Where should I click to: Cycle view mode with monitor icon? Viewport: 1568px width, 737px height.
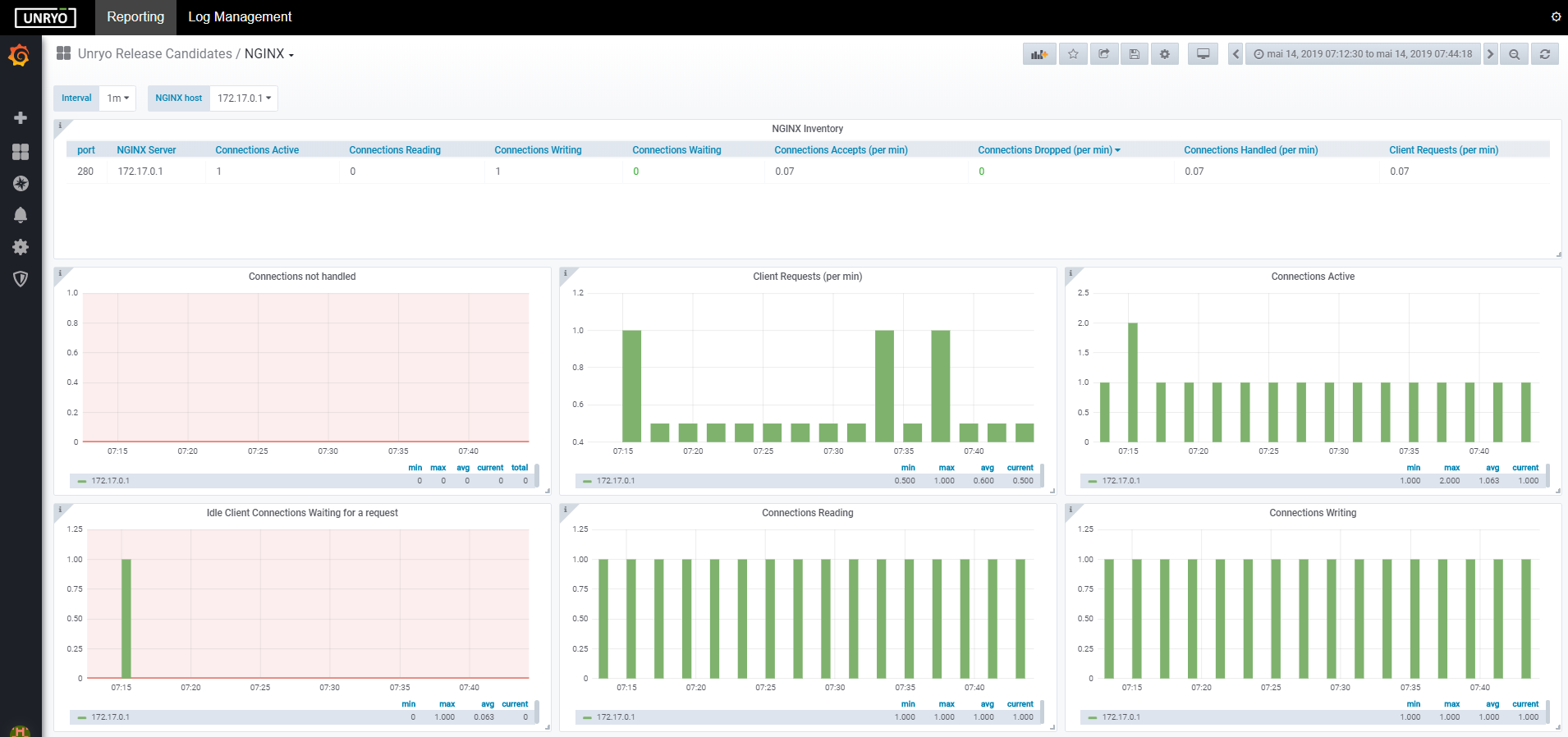[x=1203, y=54]
